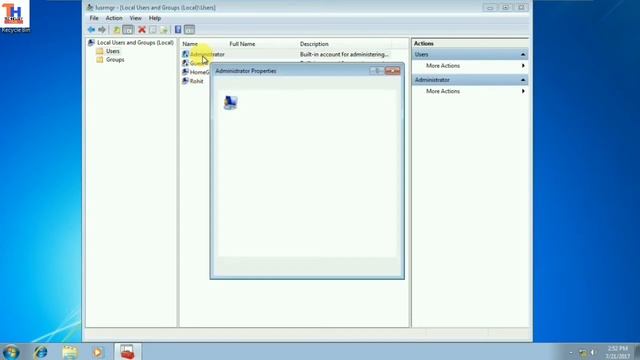
Task: Expand More Actions arrow under Administrator
Action: click(x=523, y=91)
